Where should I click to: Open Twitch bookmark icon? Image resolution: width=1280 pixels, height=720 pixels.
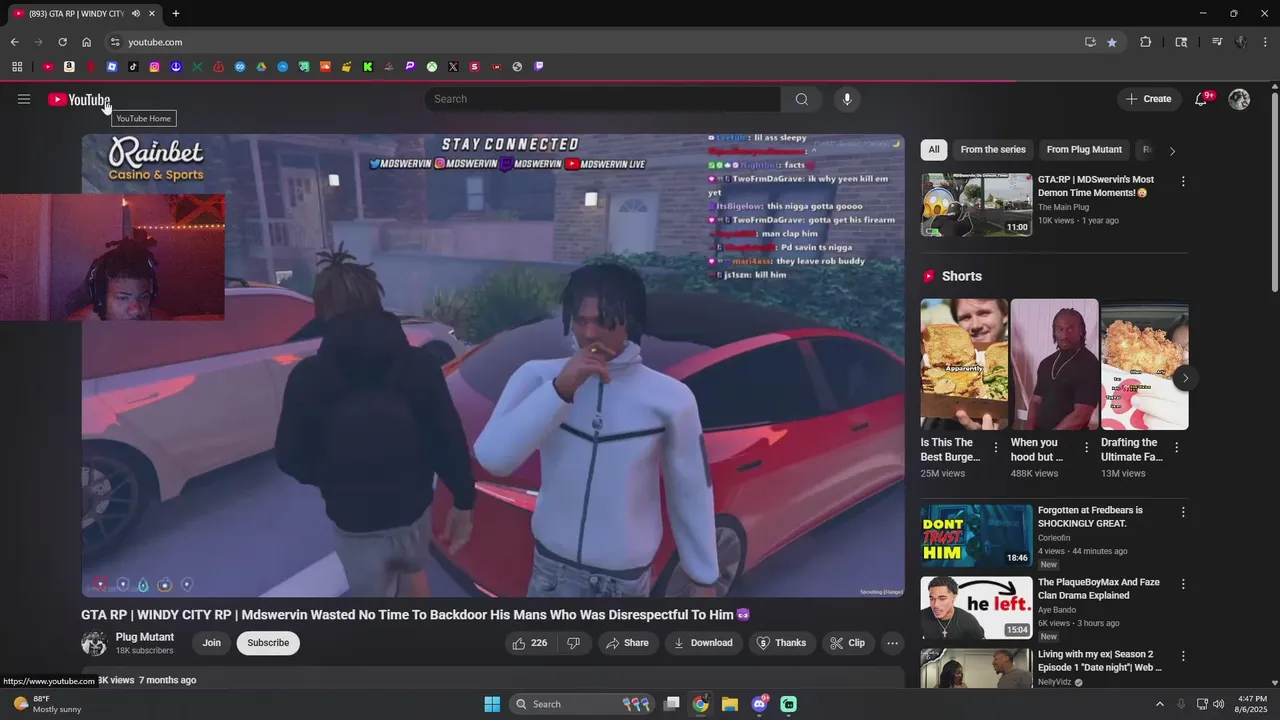click(x=539, y=67)
